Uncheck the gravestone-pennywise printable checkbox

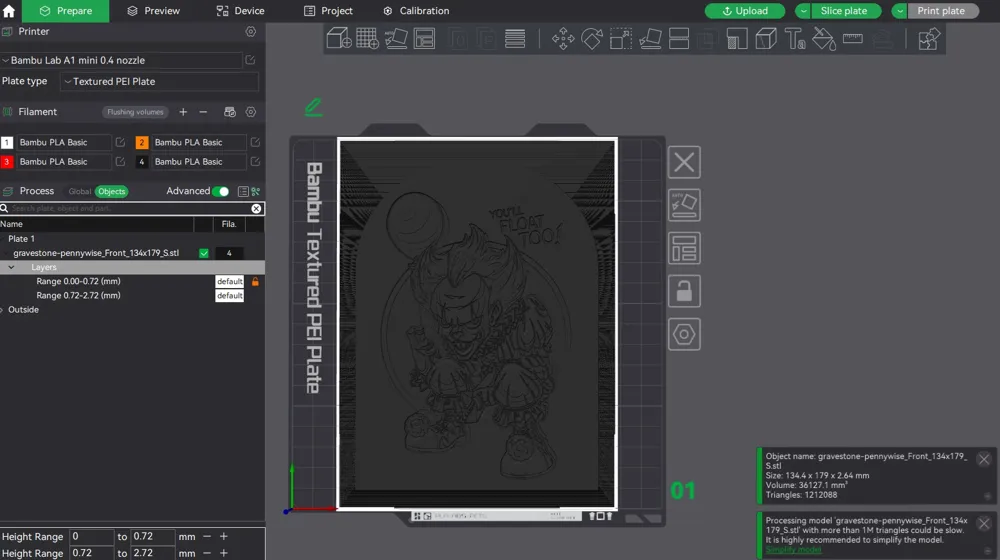203,253
